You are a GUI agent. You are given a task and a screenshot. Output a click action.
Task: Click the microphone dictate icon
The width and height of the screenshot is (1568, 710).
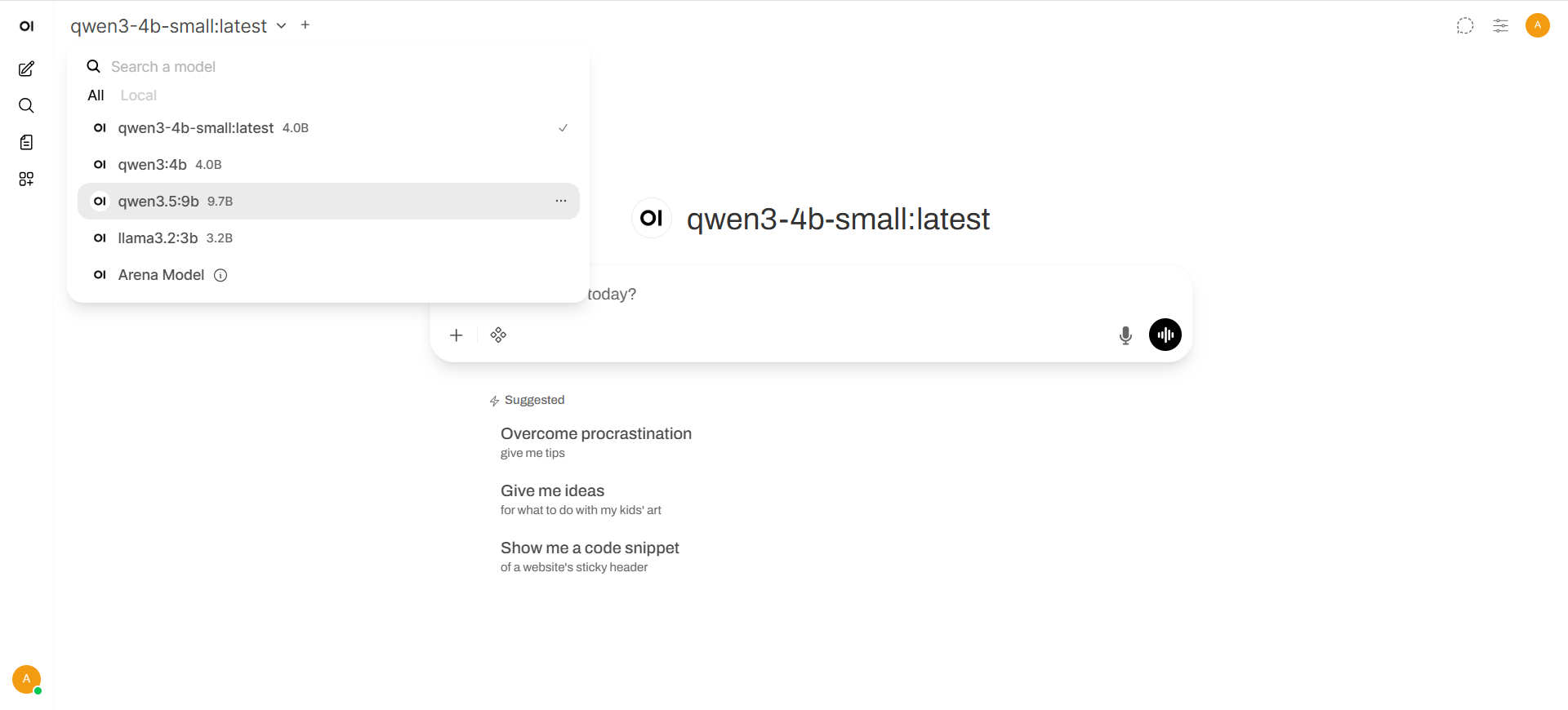pyautogui.click(x=1125, y=335)
